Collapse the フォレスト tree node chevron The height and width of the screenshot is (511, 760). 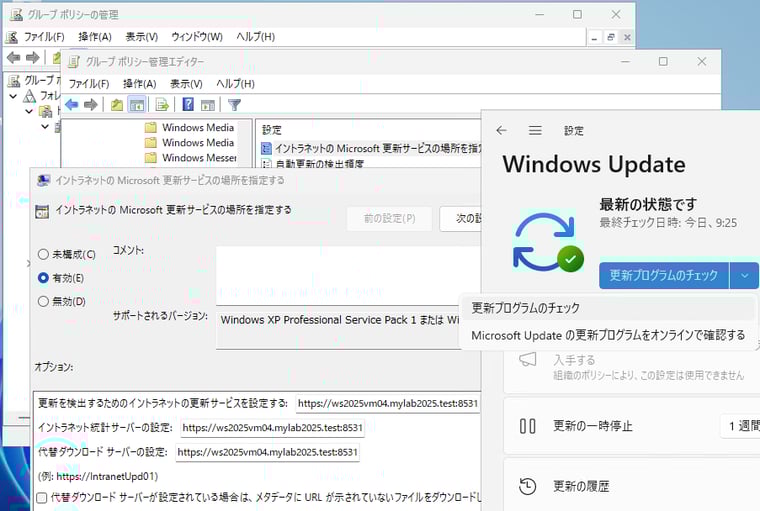click(13, 96)
